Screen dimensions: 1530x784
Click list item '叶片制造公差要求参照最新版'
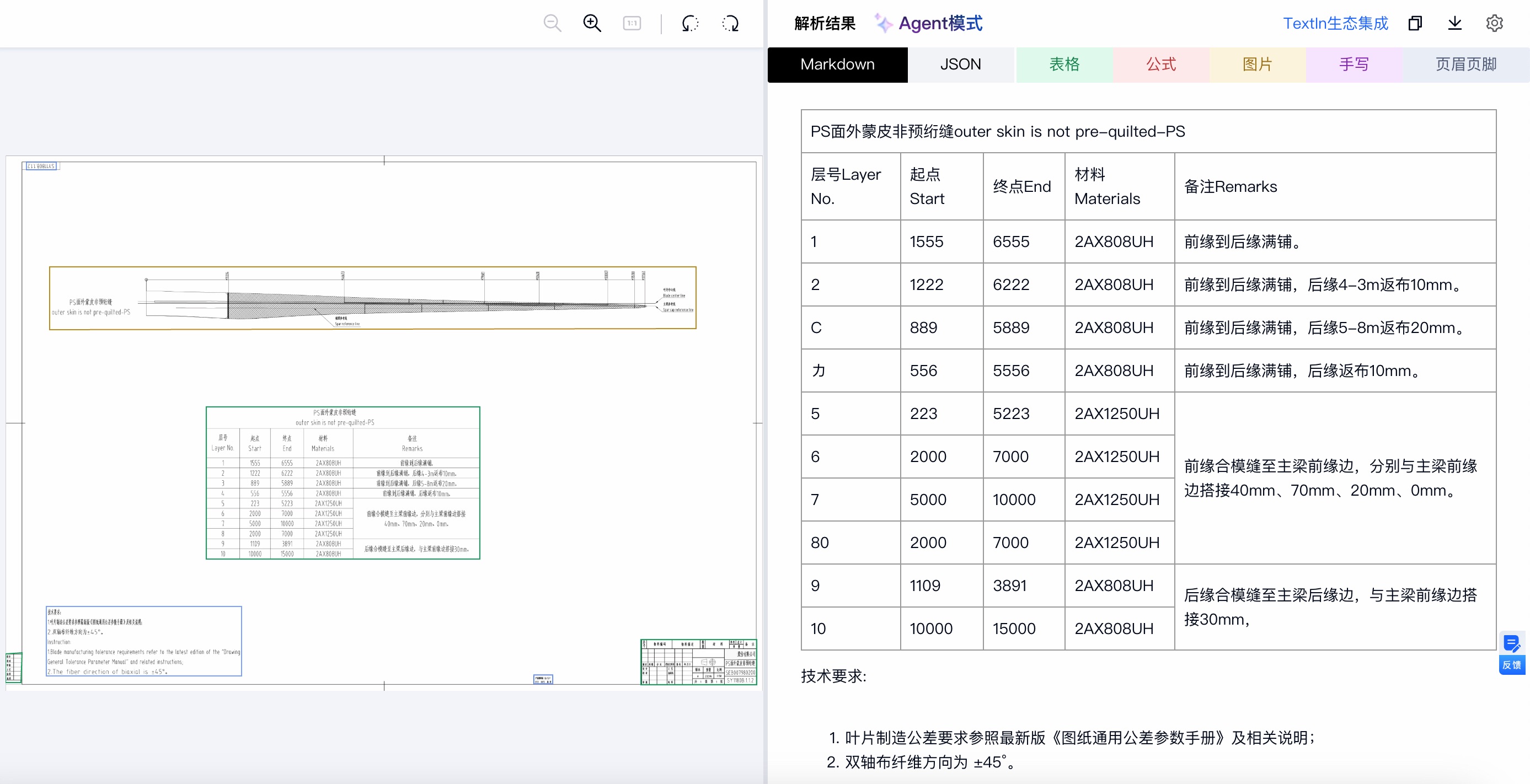pos(1080,738)
